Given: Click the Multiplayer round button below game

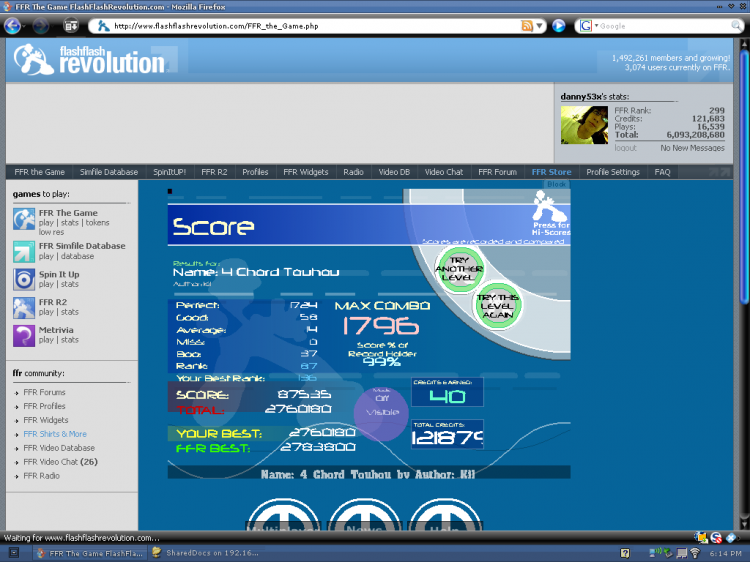Looking at the screenshot, I should [x=283, y=516].
